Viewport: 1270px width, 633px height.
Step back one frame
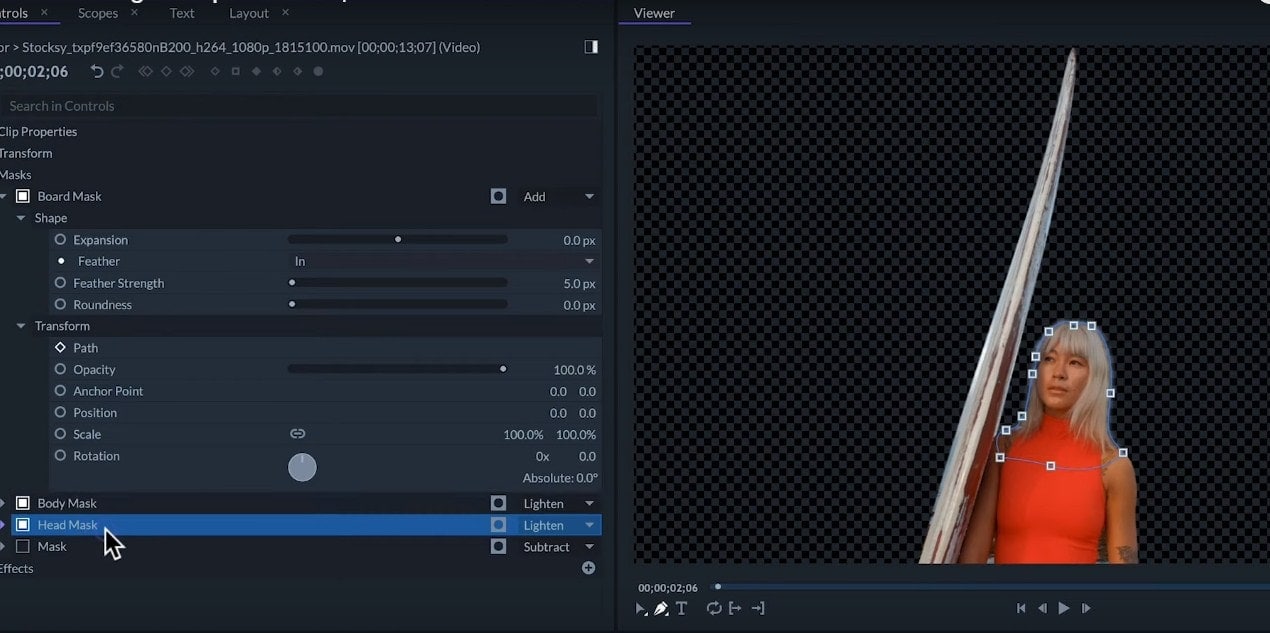coord(1042,608)
